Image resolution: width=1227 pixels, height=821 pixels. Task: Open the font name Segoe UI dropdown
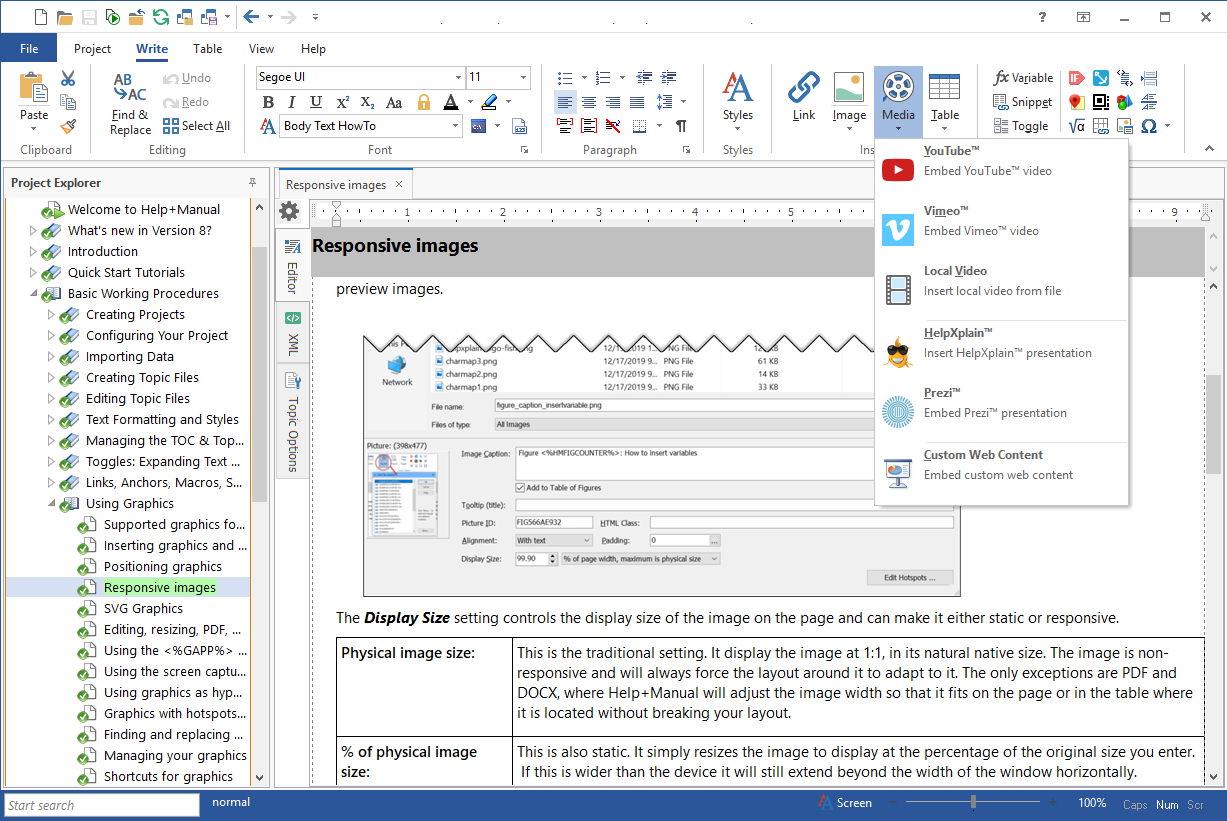pos(458,77)
